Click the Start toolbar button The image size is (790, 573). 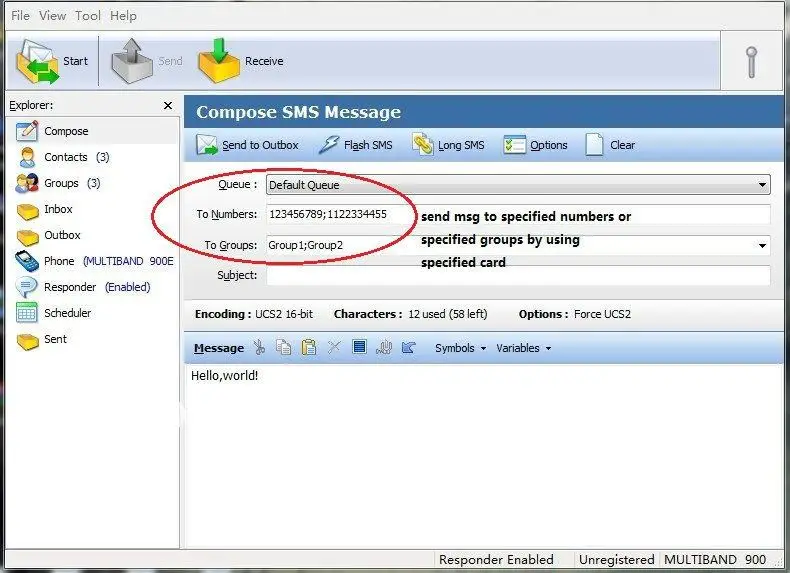click(x=52, y=62)
